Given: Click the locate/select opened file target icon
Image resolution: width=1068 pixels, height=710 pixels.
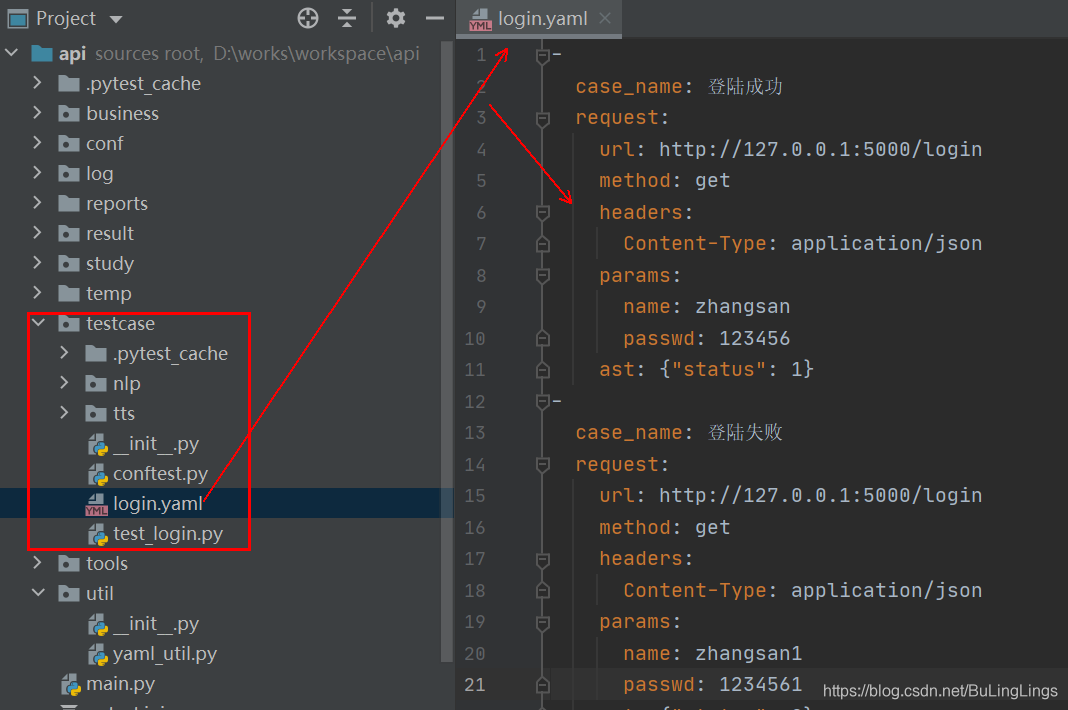Looking at the screenshot, I should pyautogui.click(x=308, y=18).
